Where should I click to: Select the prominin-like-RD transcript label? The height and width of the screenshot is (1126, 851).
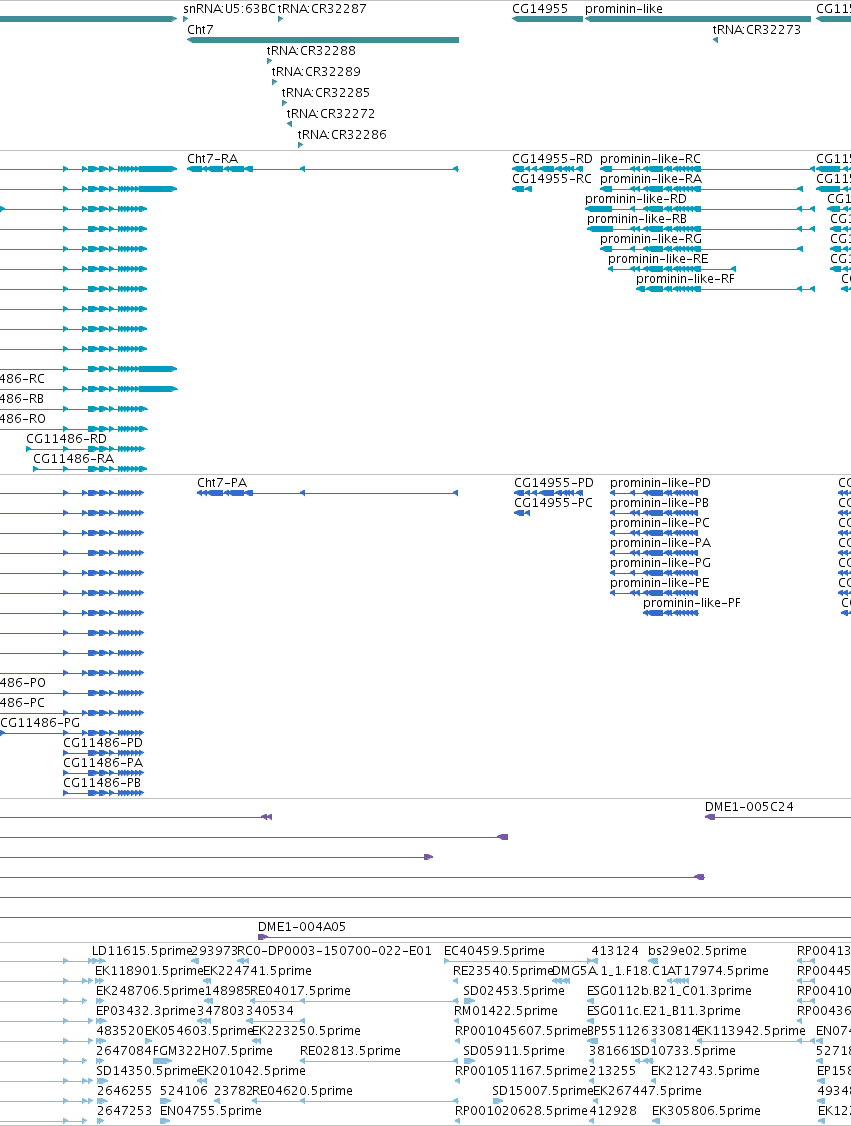(x=636, y=199)
